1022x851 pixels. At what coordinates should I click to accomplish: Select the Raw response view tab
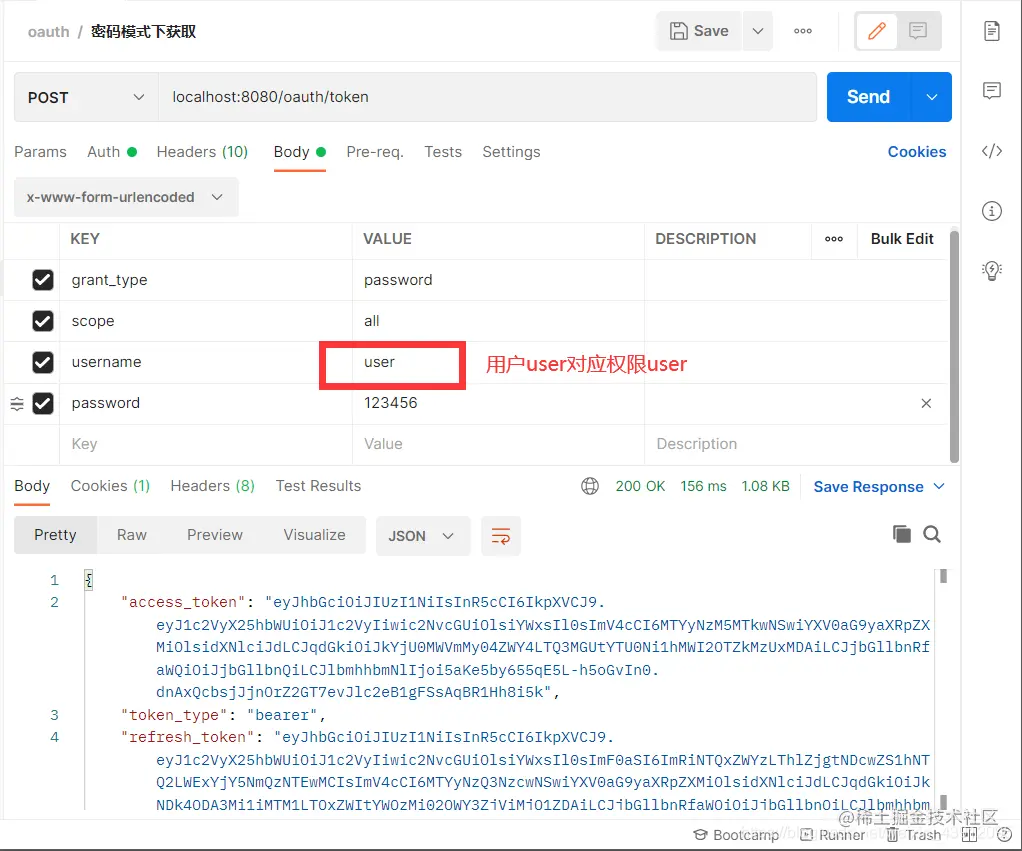(132, 535)
